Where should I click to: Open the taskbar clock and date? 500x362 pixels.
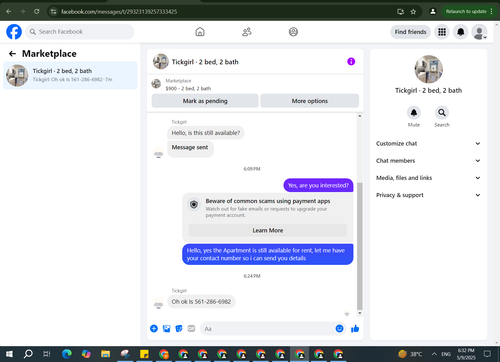(466, 354)
